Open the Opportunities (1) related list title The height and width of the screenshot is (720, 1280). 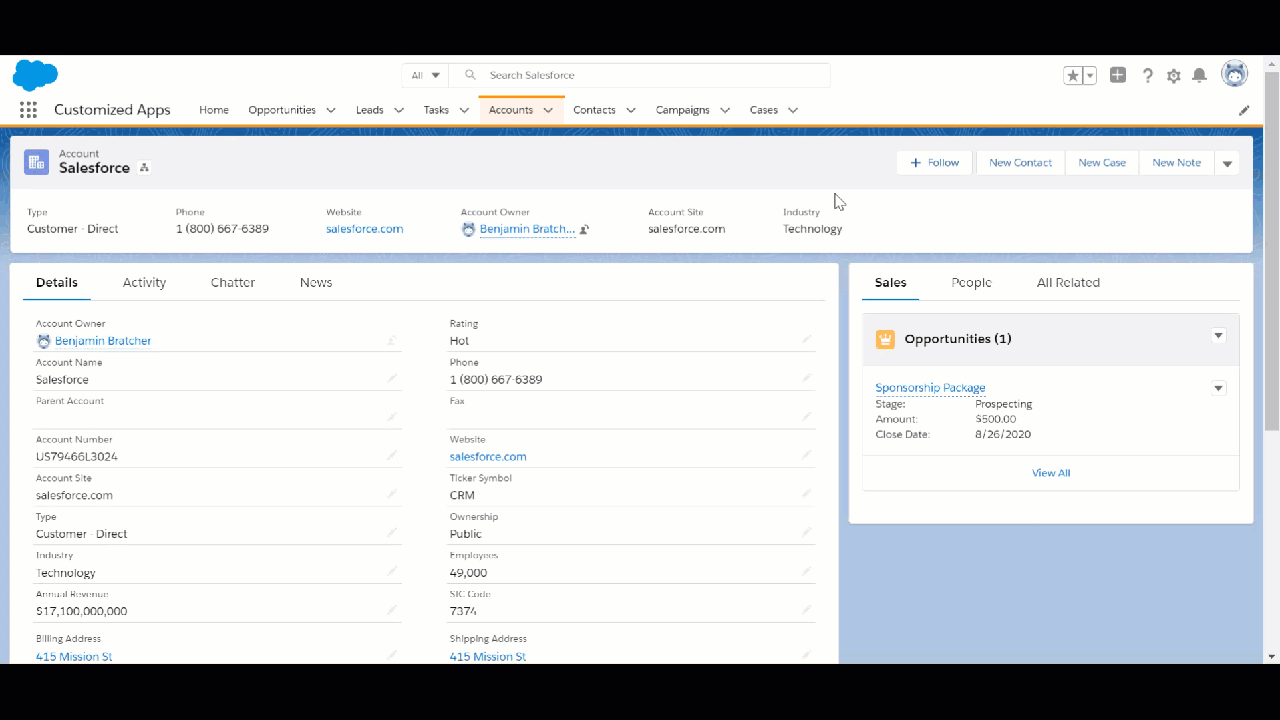click(x=958, y=339)
